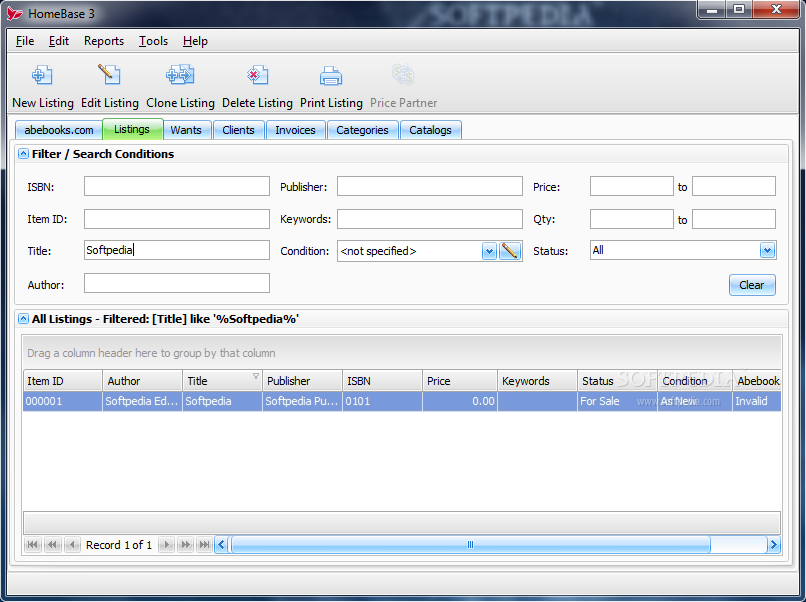Click the 'Softpedia Pu...' publisher cell
The height and width of the screenshot is (602, 806).
pos(302,401)
